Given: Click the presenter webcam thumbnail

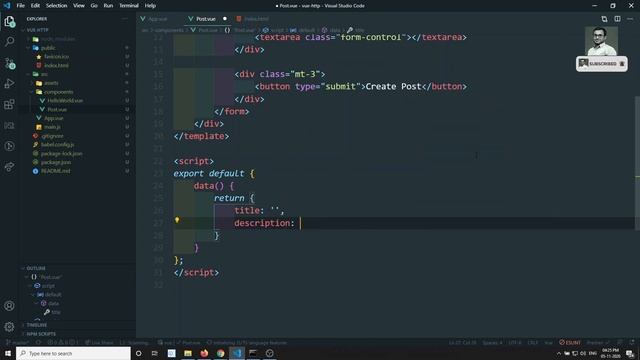Looking at the screenshot, I should point(602,41).
